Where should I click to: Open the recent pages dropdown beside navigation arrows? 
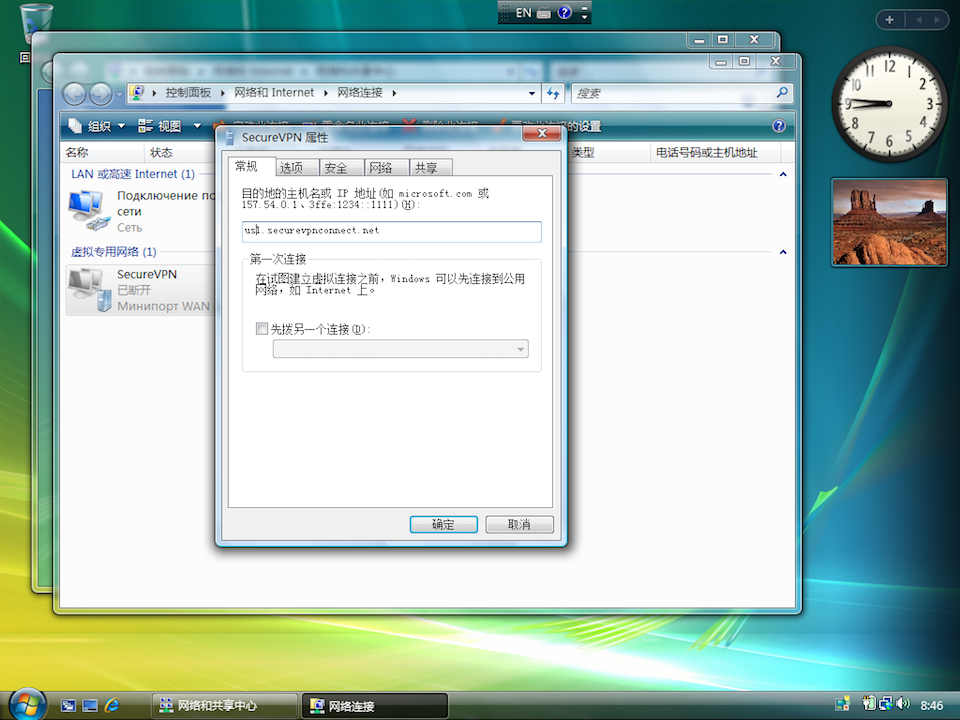[x=119, y=94]
